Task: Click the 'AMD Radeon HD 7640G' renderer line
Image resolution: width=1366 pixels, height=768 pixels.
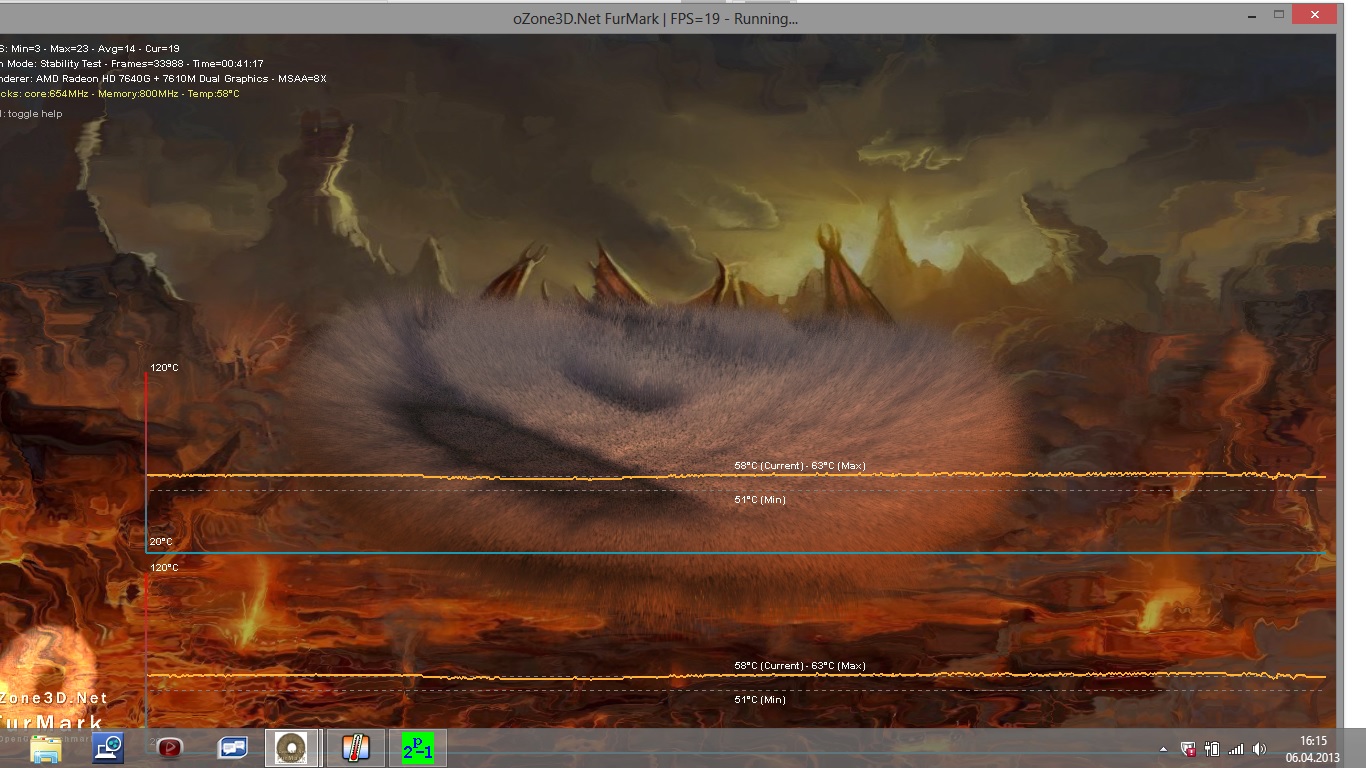Action: point(164,78)
